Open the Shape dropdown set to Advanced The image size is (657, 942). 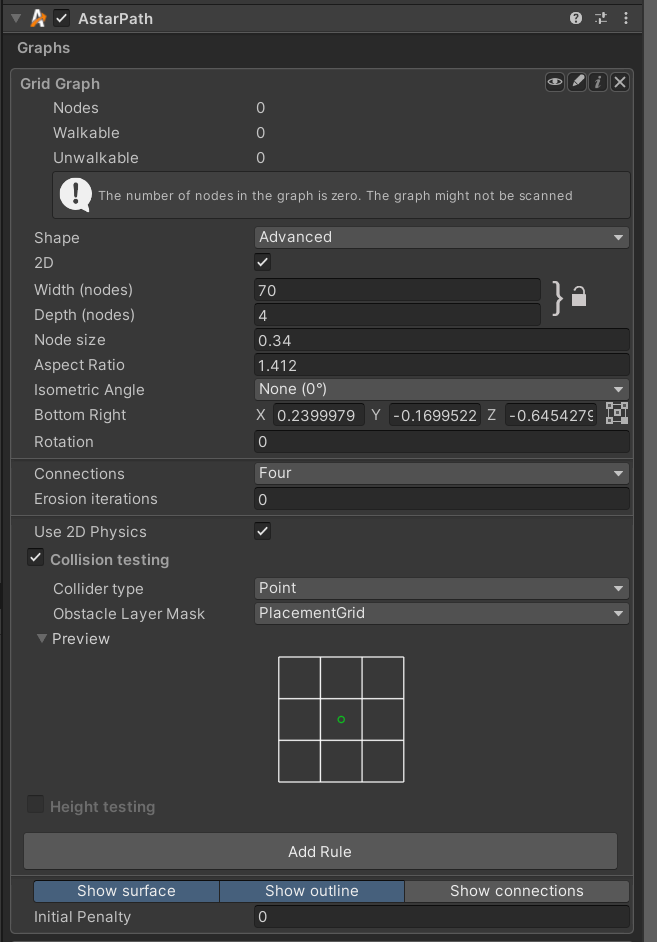click(x=441, y=237)
